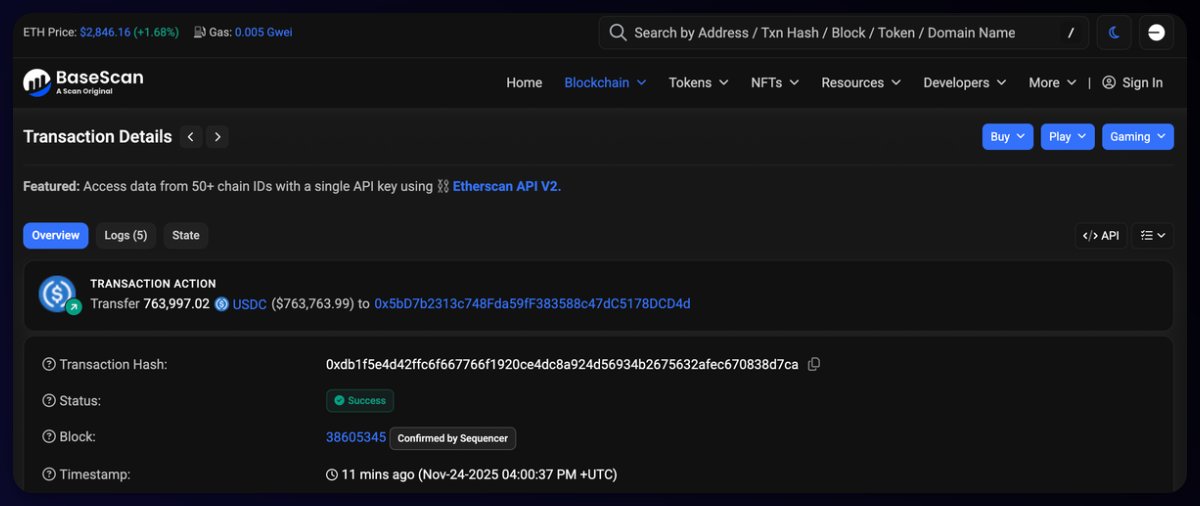Open the Buy dropdown
Viewport: 1200px width, 506px height.
(x=1008, y=137)
